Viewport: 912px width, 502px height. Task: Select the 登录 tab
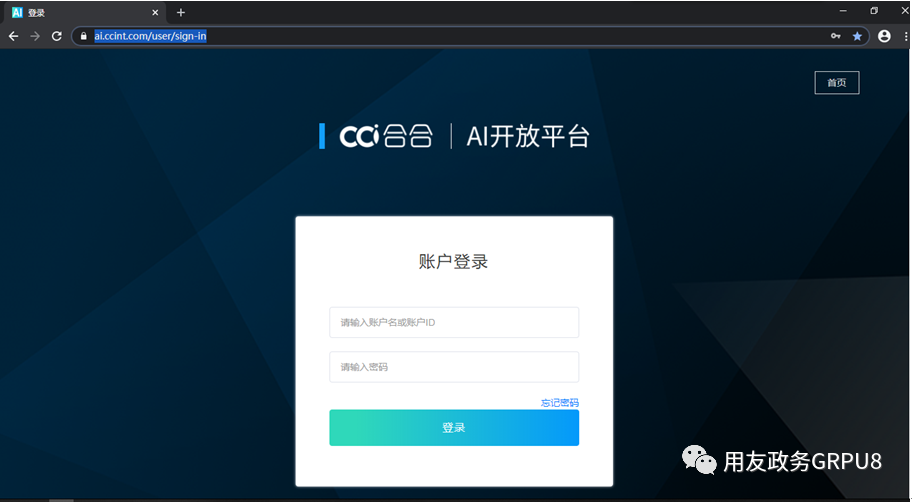pos(86,12)
